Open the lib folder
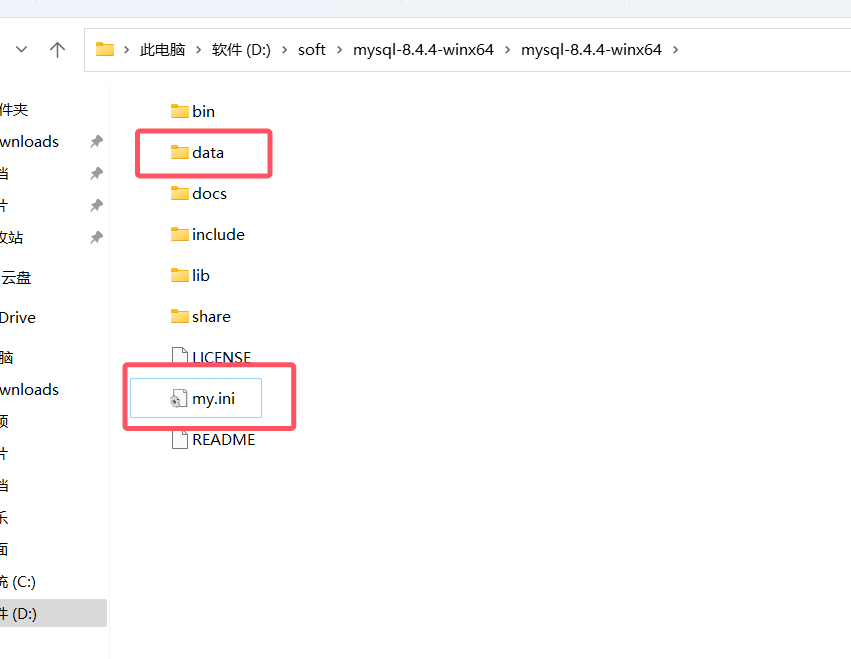This screenshot has width=851, height=659. (x=190, y=276)
